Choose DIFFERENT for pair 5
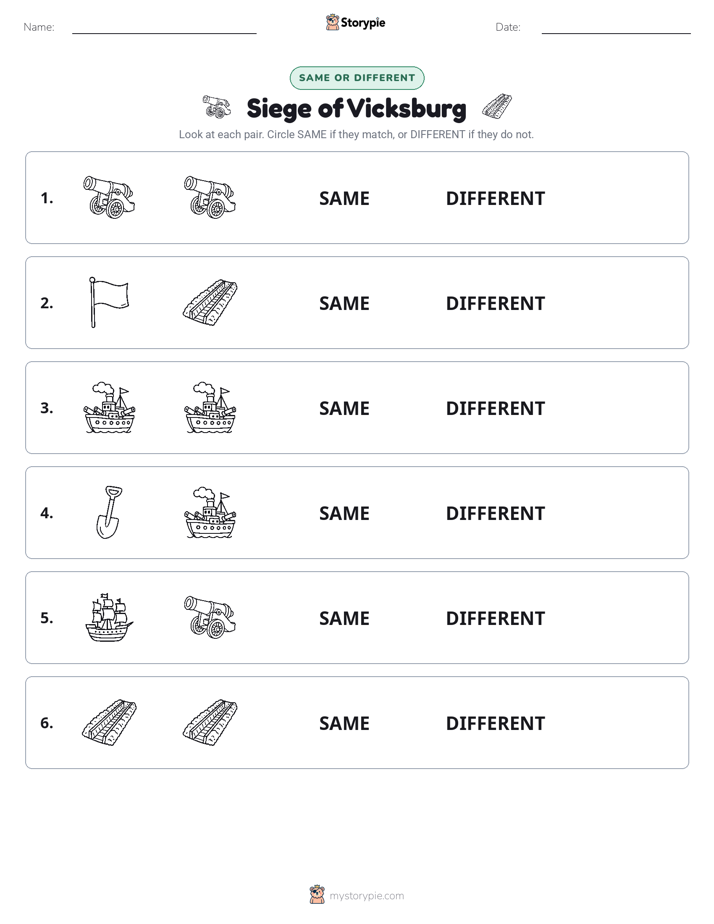The height and width of the screenshot is (924, 714). pyautogui.click(x=495, y=618)
